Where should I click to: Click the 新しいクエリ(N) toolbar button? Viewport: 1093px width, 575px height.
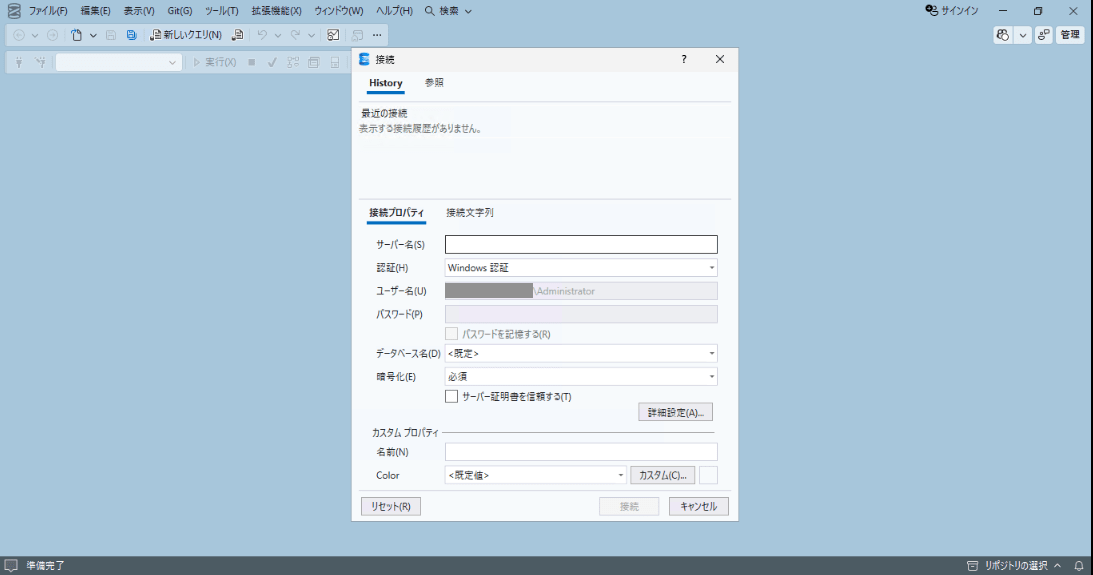coord(186,35)
